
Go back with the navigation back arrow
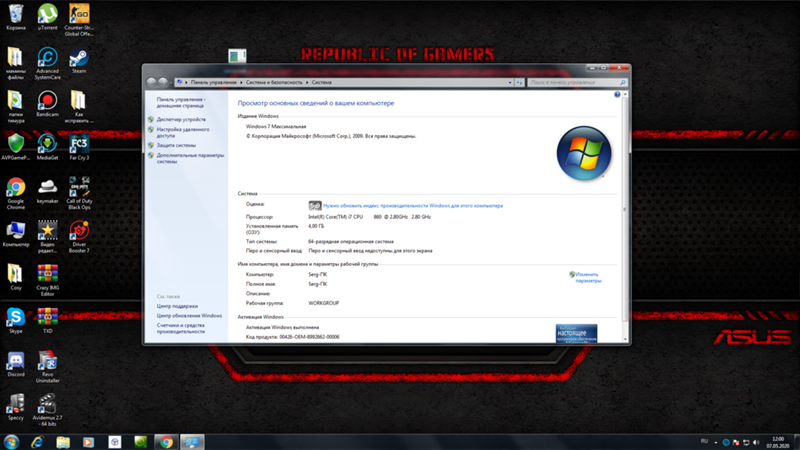coord(152,82)
